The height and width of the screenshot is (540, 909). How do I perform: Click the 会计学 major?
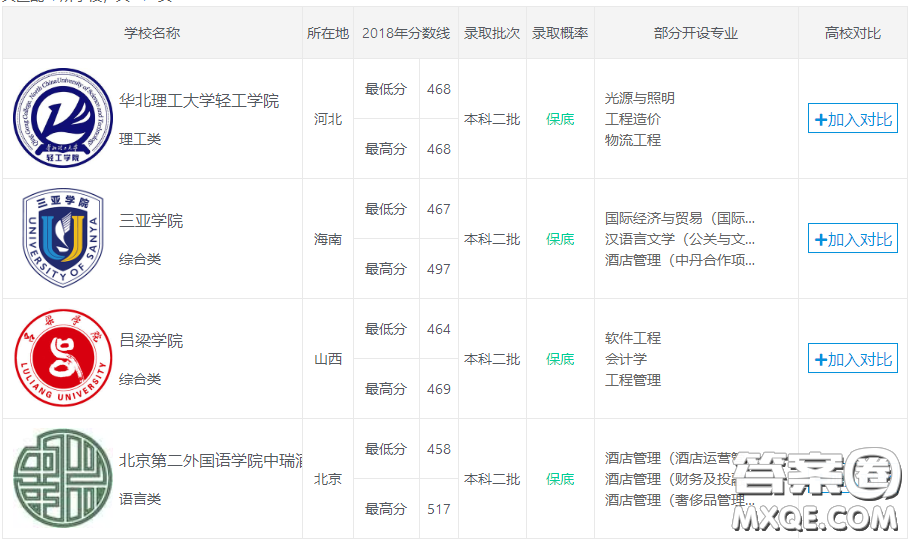626,359
